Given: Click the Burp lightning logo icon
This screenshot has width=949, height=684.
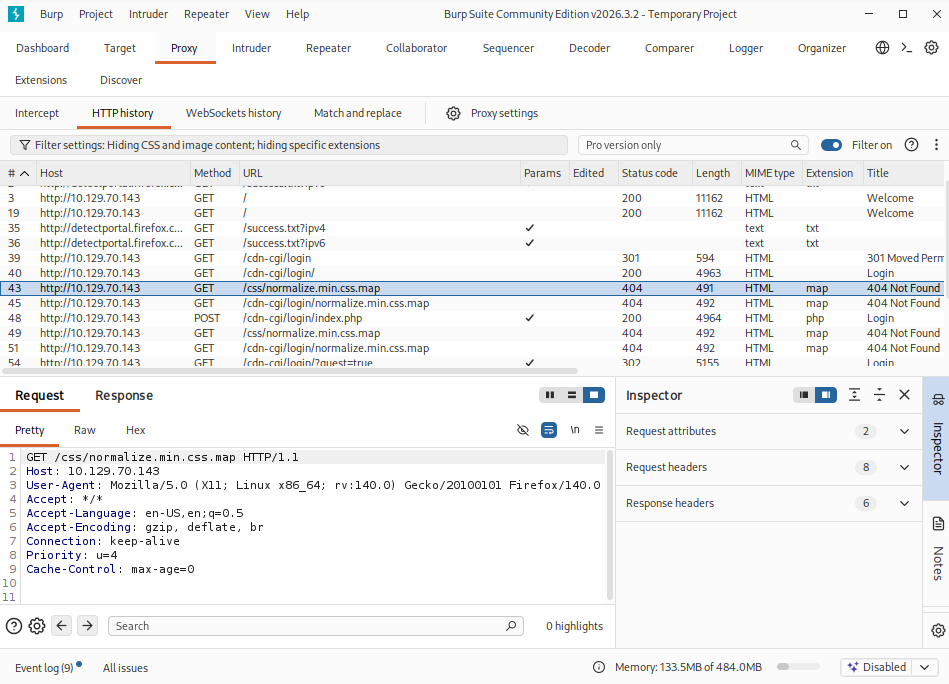Looking at the screenshot, I should pos(16,14).
